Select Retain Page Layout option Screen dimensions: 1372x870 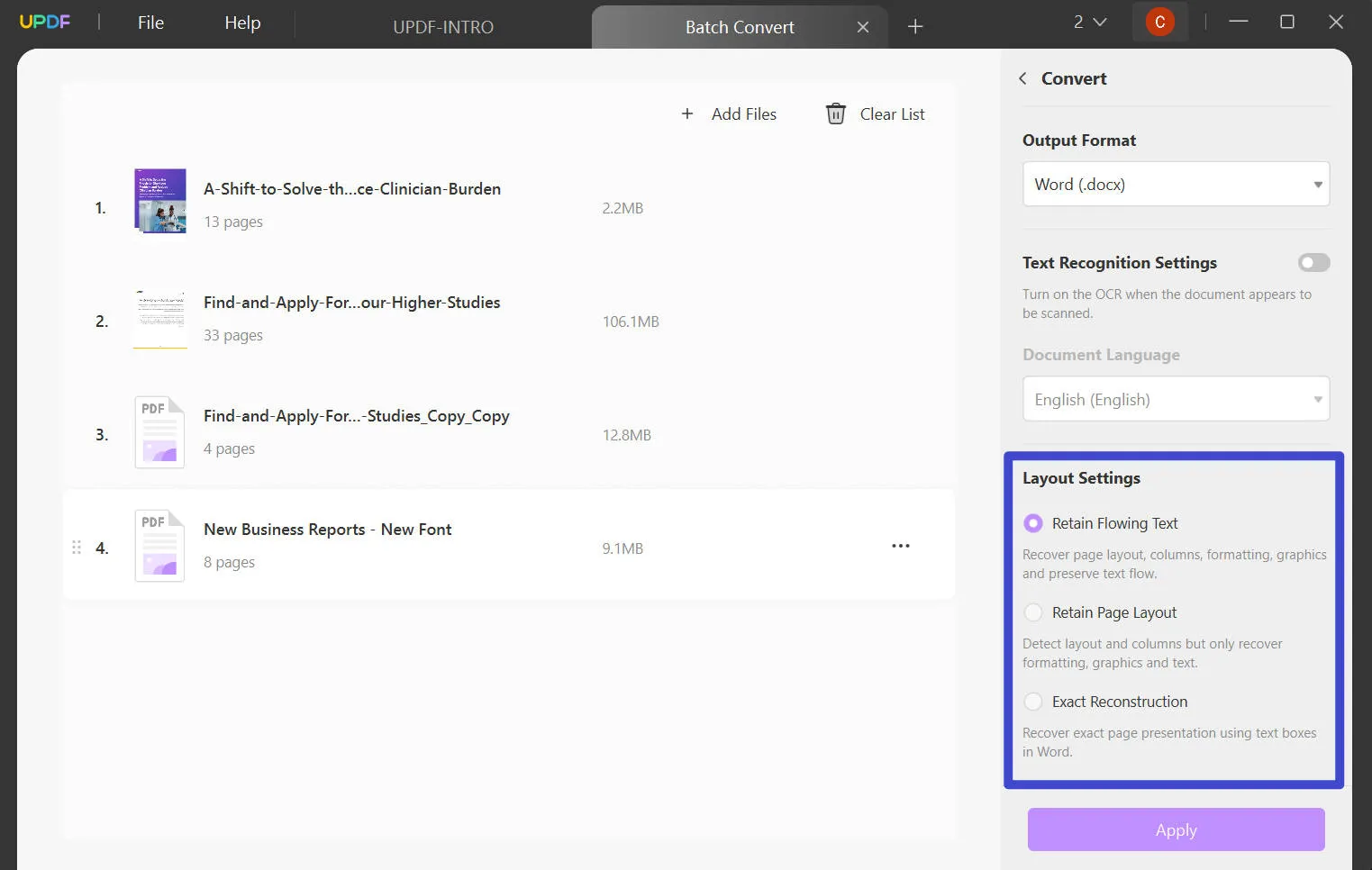point(1033,612)
